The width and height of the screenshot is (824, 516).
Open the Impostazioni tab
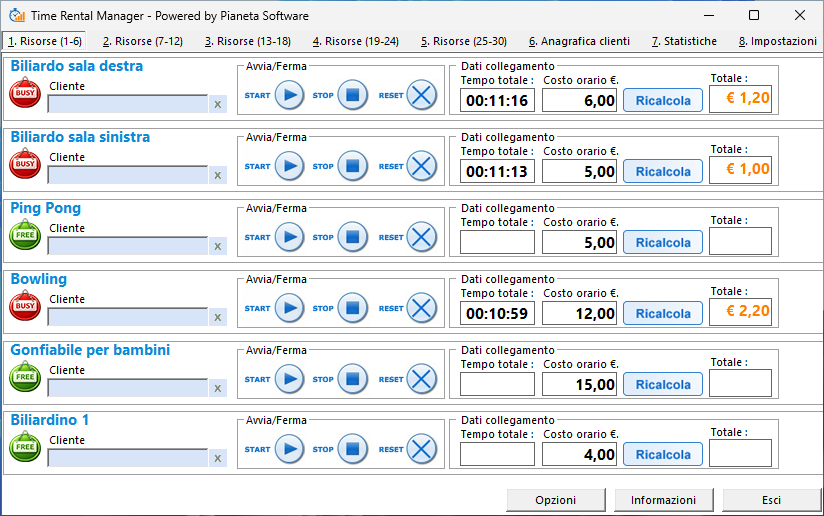point(778,42)
